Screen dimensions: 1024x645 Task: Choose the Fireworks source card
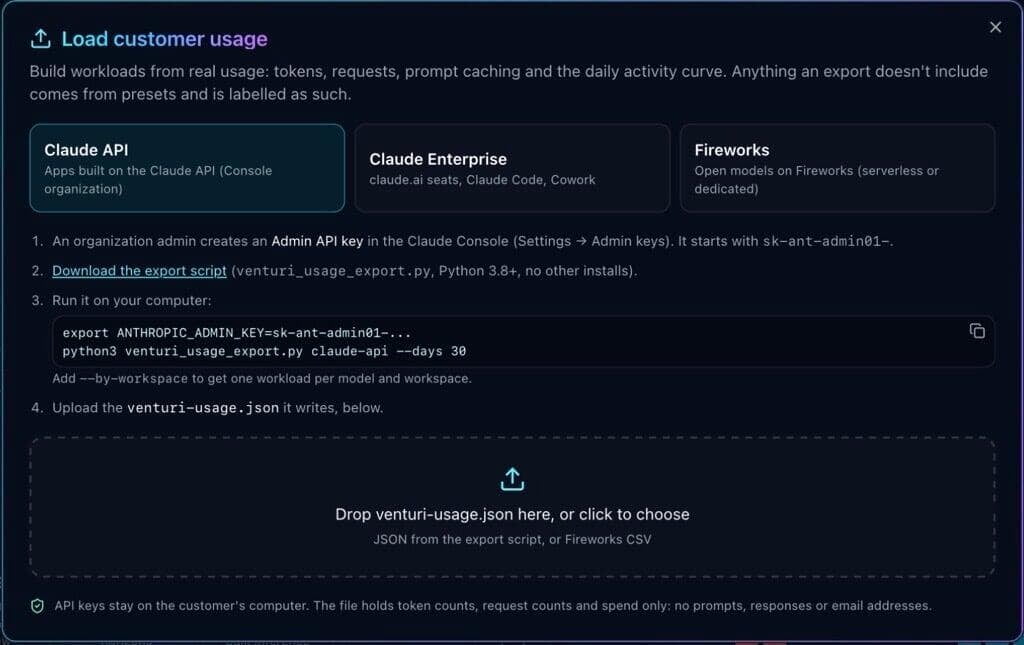(x=837, y=168)
